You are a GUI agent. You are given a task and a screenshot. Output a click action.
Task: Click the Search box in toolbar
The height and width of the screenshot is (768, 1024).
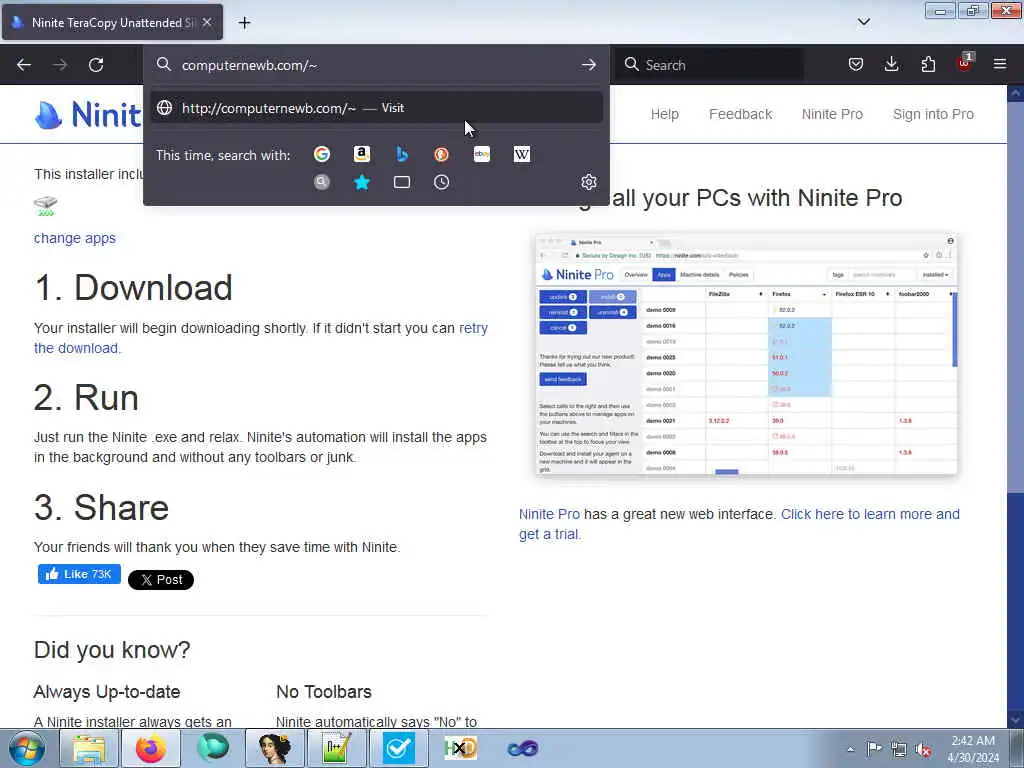pyautogui.click(x=710, y=65)
